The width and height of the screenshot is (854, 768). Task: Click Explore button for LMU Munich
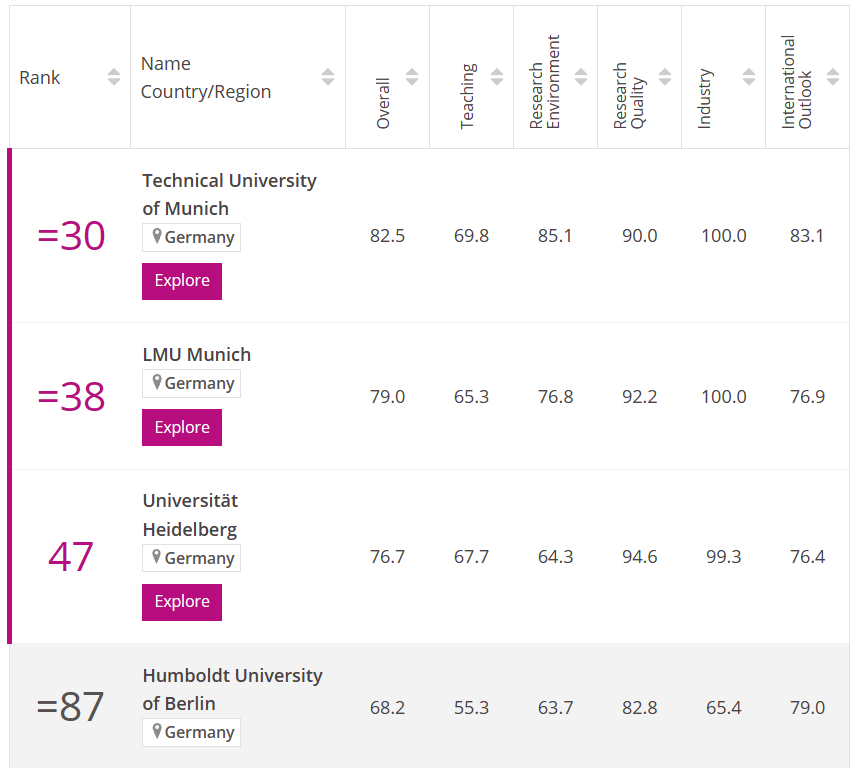[x=182, y=427]
